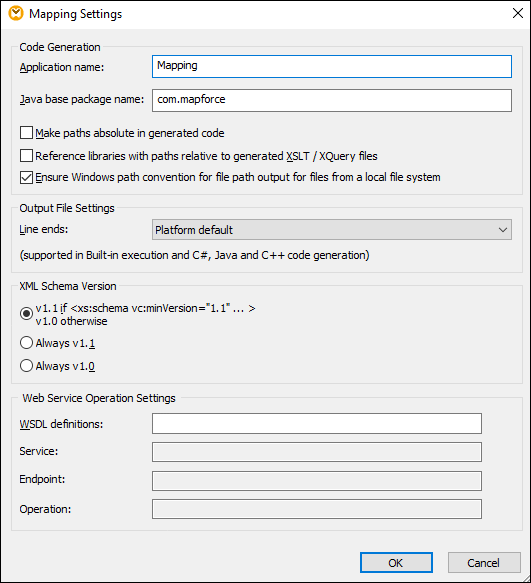Image resolution: width=531 pixels, height=583 pixels.
Task: Enable Make paths absolute in generated code
Action: pos(26,133)
